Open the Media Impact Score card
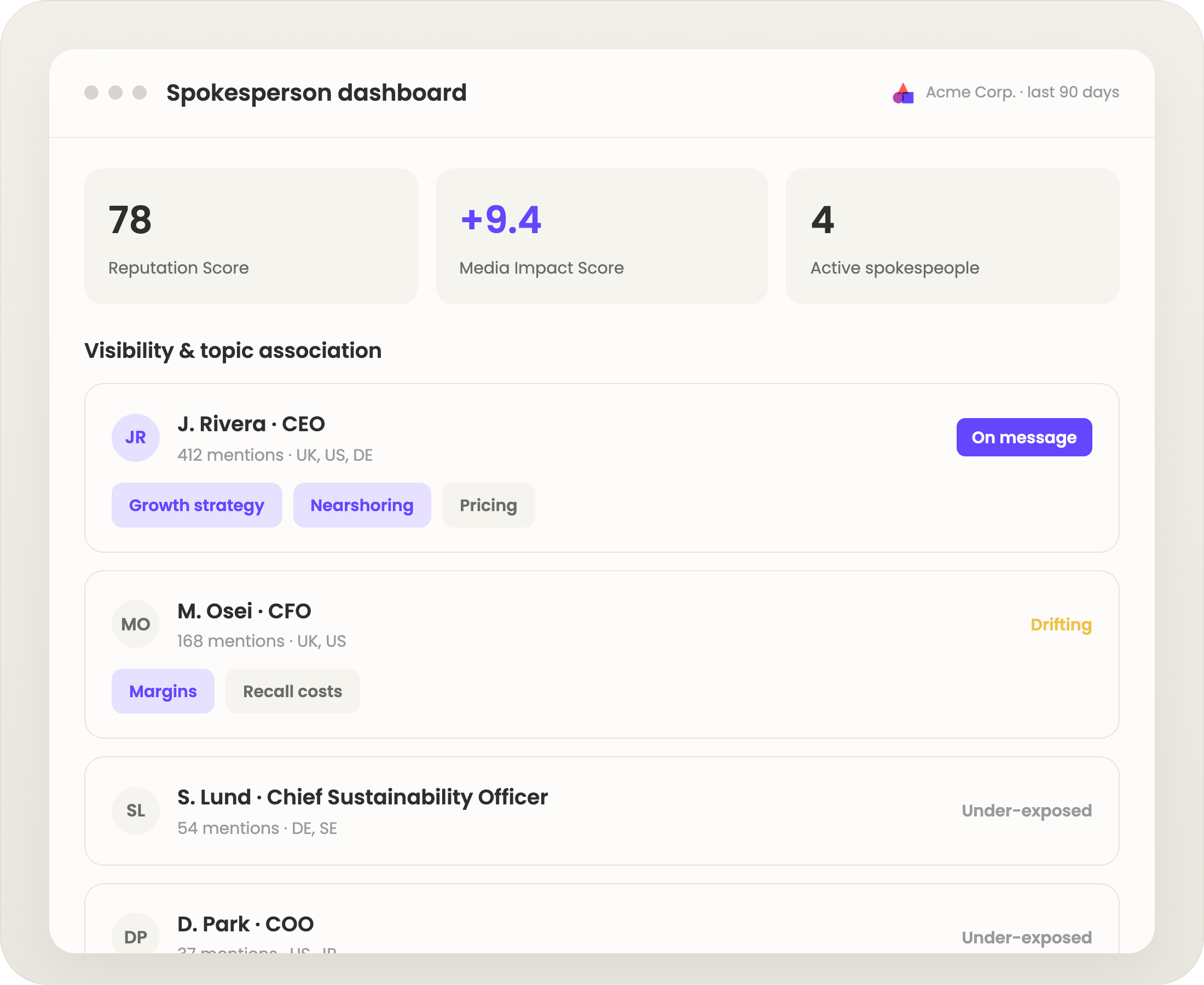 pos(601,236)
